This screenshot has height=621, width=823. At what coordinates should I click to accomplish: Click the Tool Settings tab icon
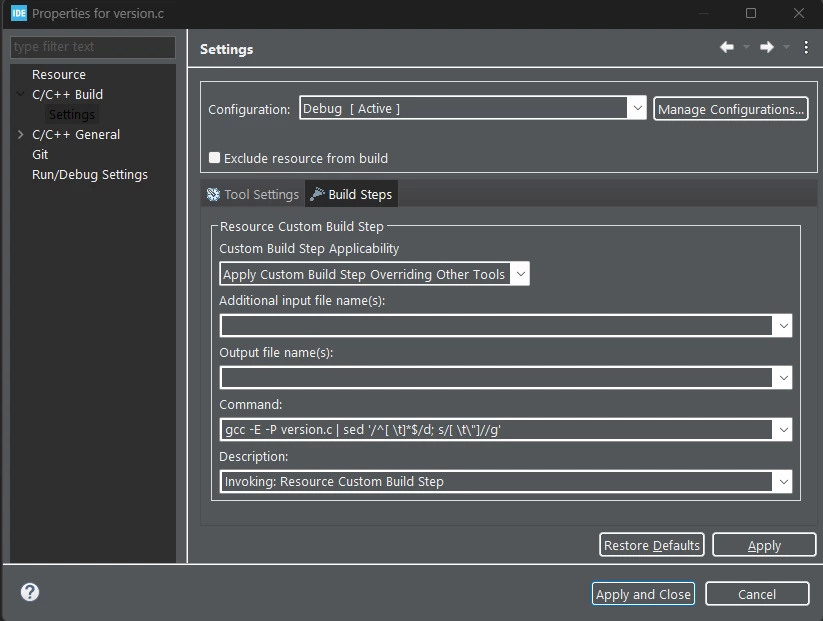coord(213,195)
